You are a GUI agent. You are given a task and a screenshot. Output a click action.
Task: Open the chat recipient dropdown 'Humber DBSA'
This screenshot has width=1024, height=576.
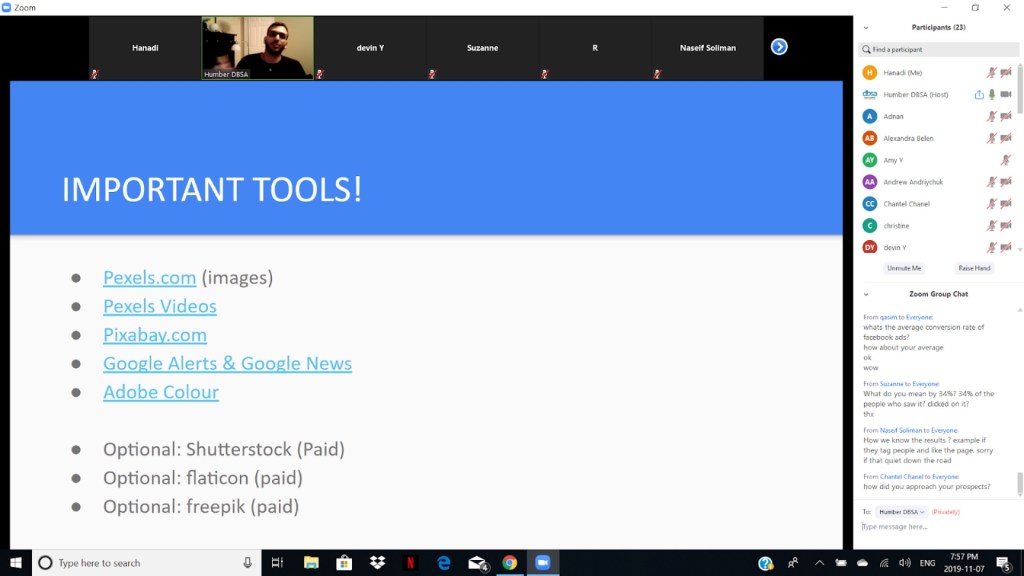coord(902,512)
